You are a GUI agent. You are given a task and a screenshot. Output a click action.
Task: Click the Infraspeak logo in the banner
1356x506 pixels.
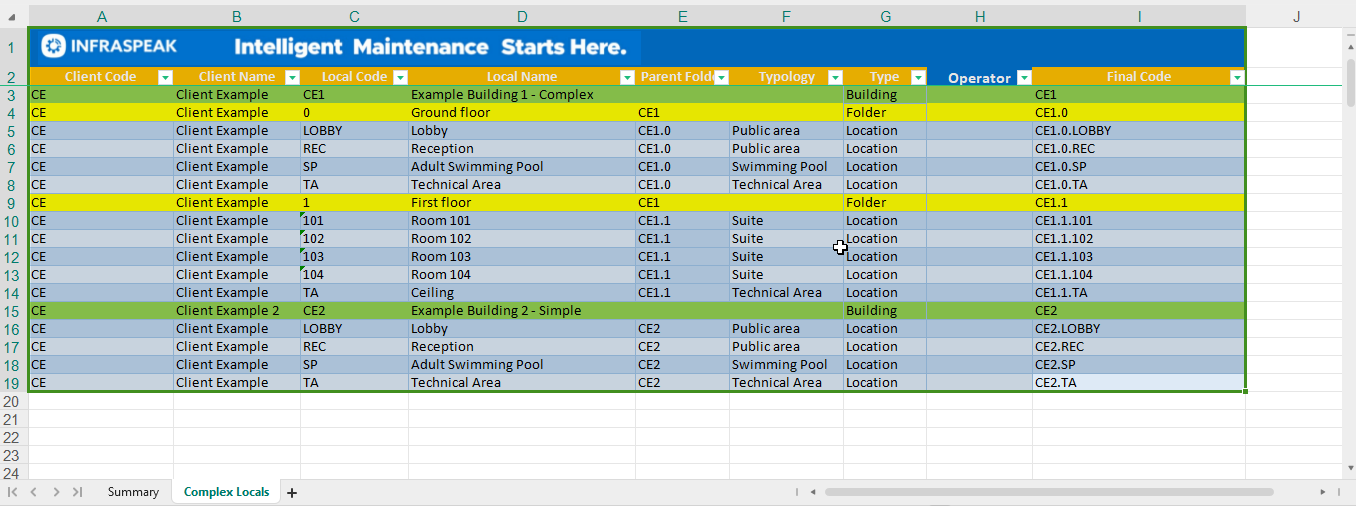[109, 46]
